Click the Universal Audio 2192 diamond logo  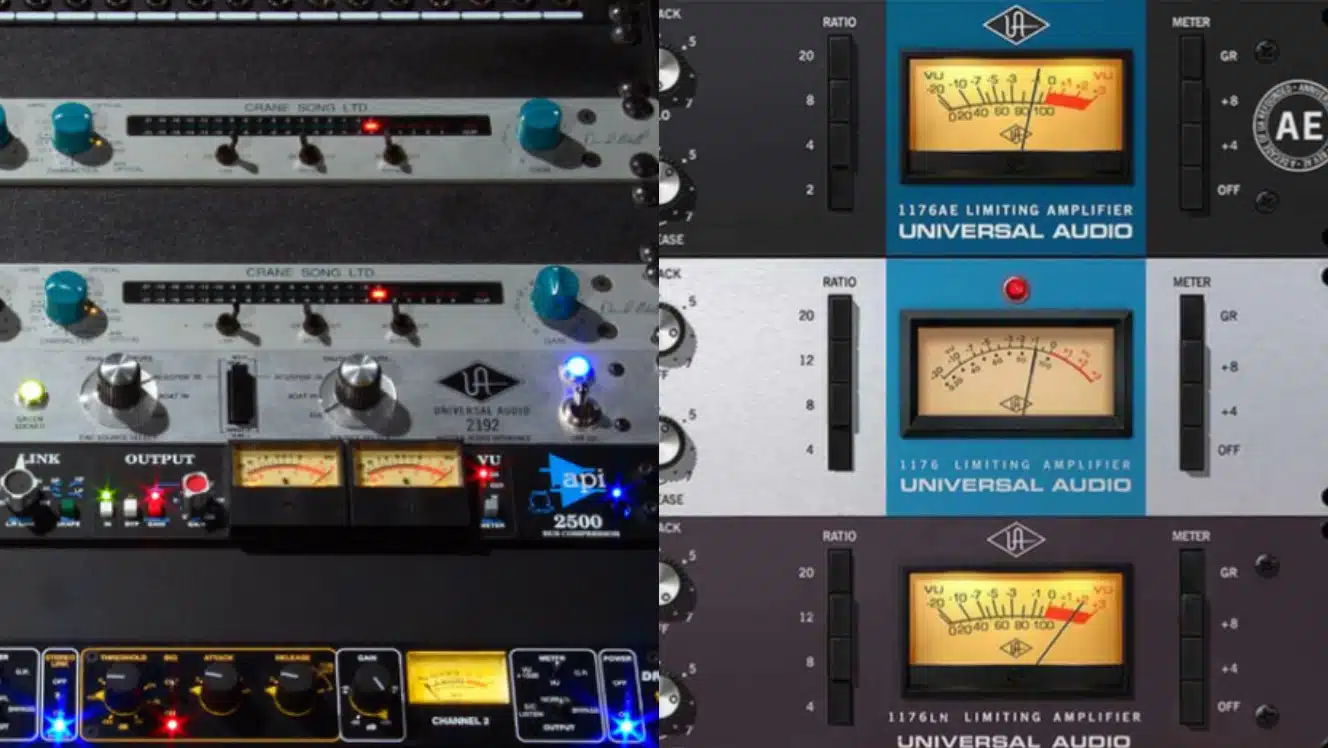(x=480, y=382)
